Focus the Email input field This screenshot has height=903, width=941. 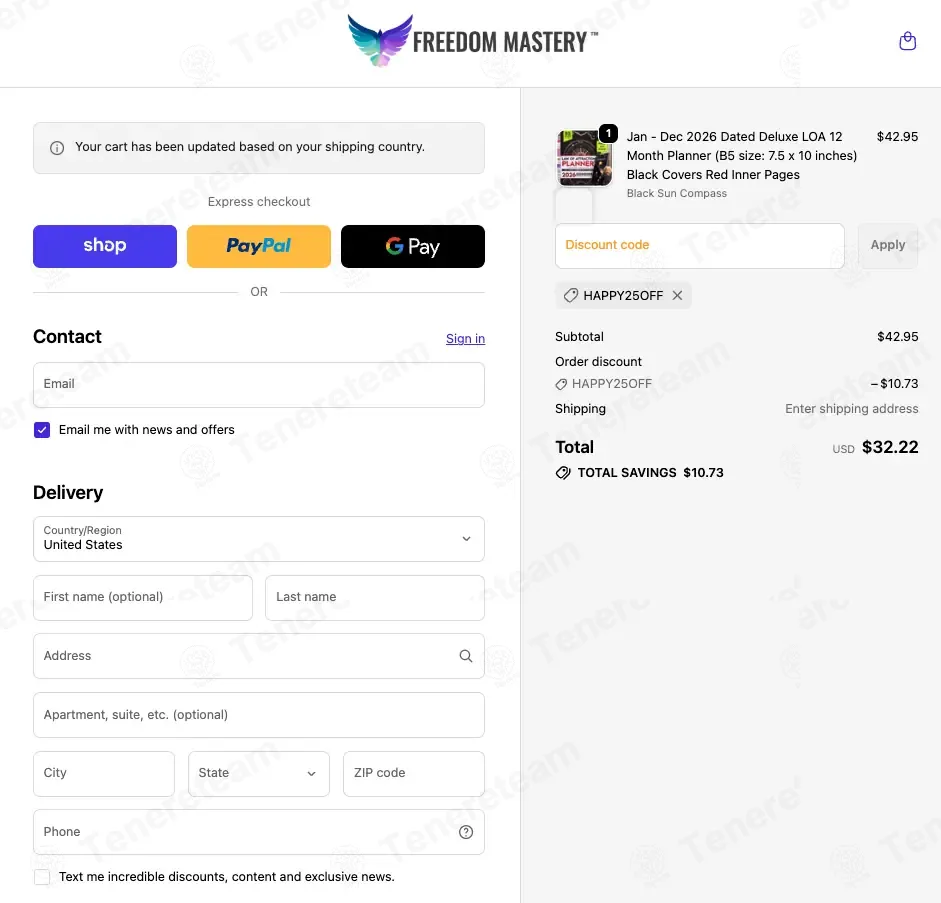point(258,384)
